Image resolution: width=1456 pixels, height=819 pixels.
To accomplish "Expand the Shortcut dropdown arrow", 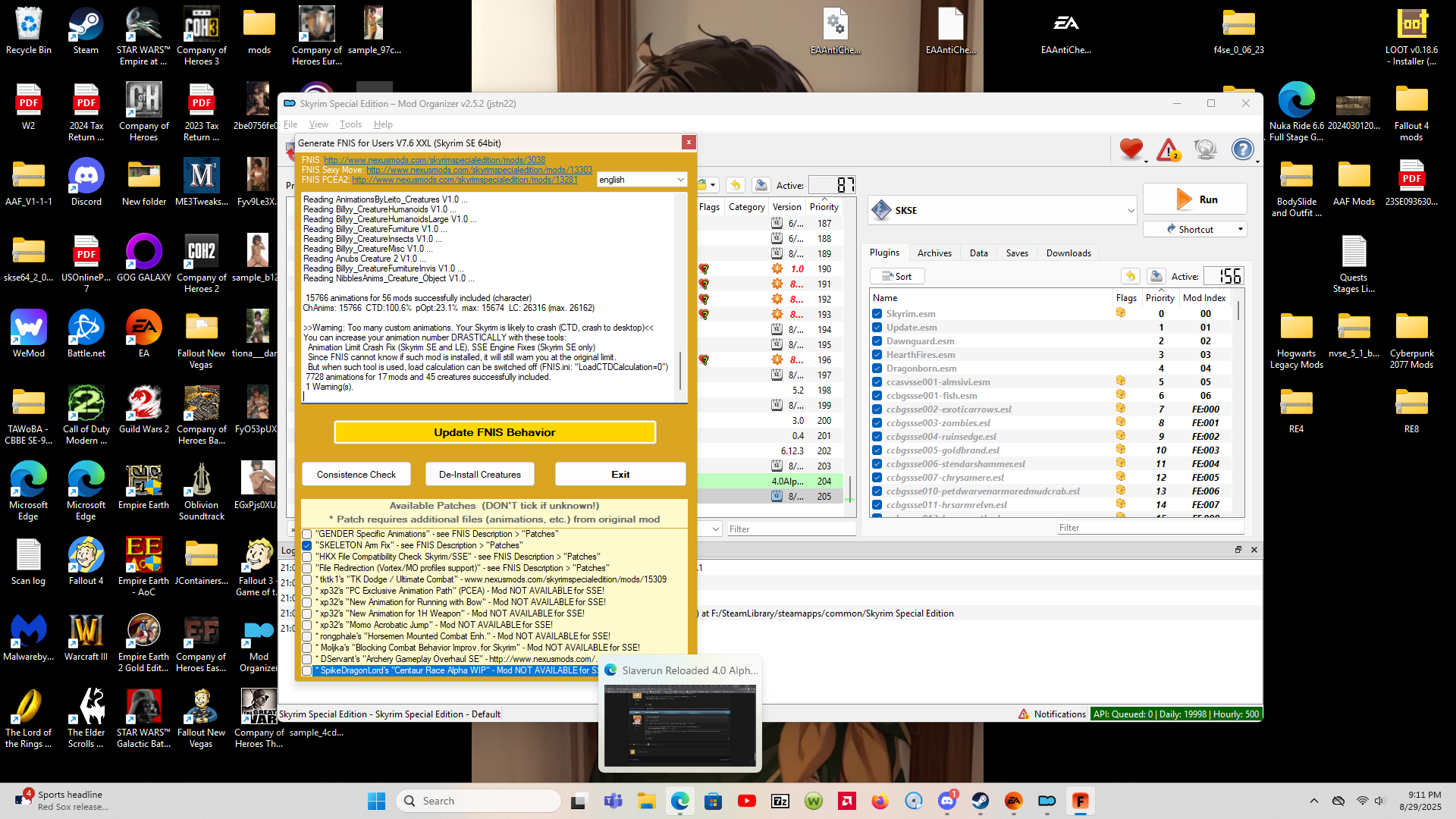I will [x=1241, y=229].
